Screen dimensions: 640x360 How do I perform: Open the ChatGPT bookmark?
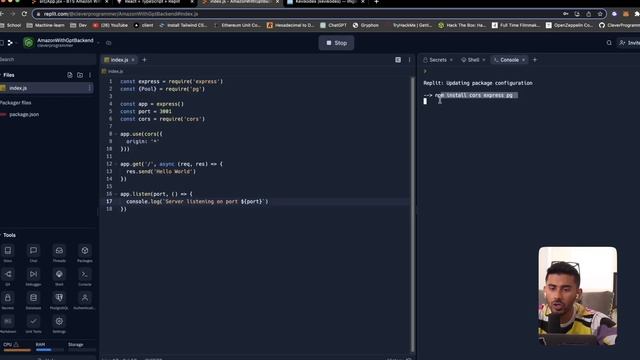point(333,25)
